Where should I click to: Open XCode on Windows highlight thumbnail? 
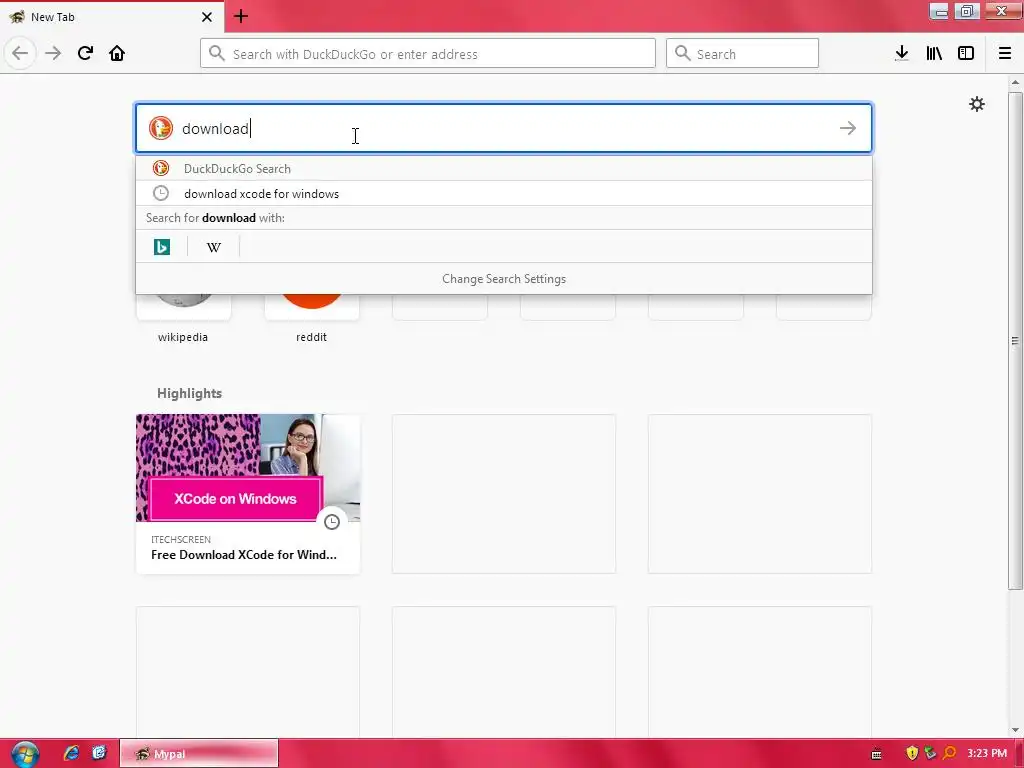(248, 468)
